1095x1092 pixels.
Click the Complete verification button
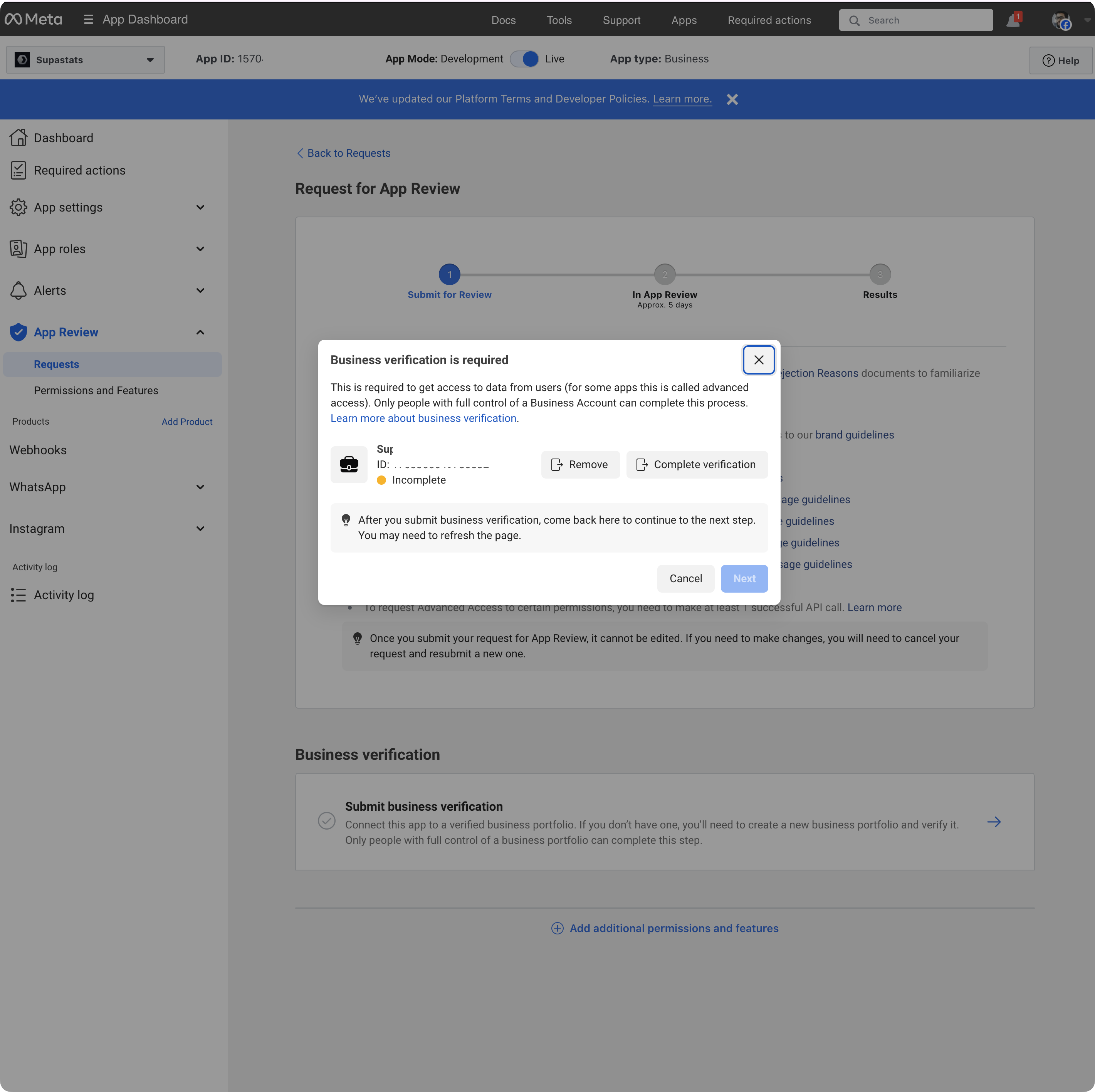[697, 465]
